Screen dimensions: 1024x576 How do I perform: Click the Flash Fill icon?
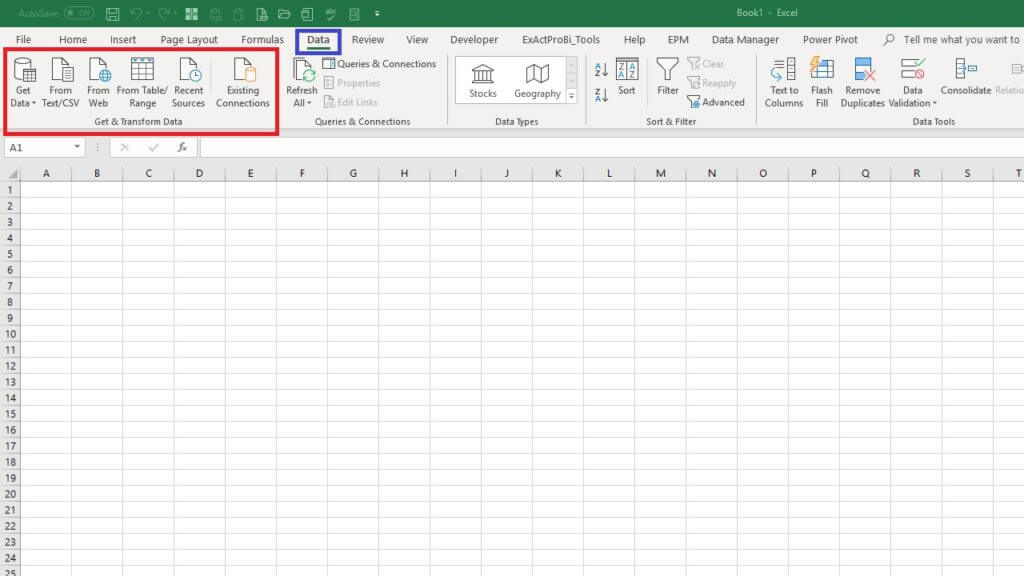pos(821,71)
